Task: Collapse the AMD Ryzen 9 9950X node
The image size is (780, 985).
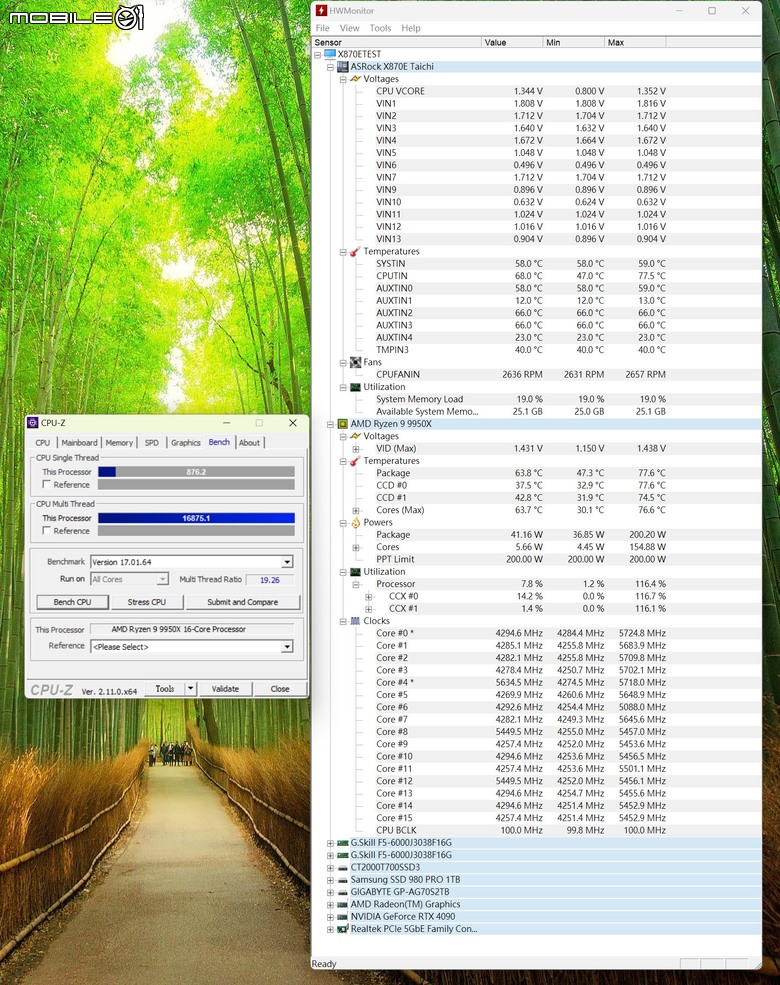Action: [330, 424]
